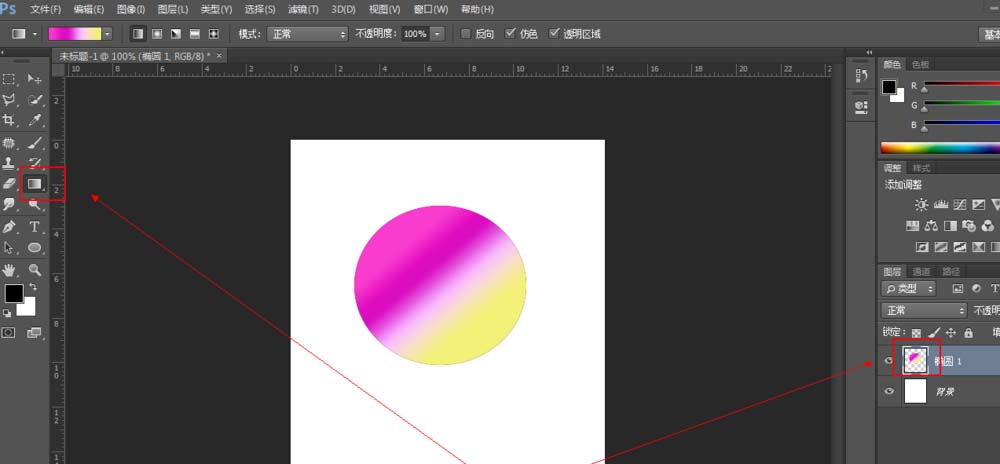
Task: Activate the Zoom magnifier tool
Action: click(x=35, y=270)
